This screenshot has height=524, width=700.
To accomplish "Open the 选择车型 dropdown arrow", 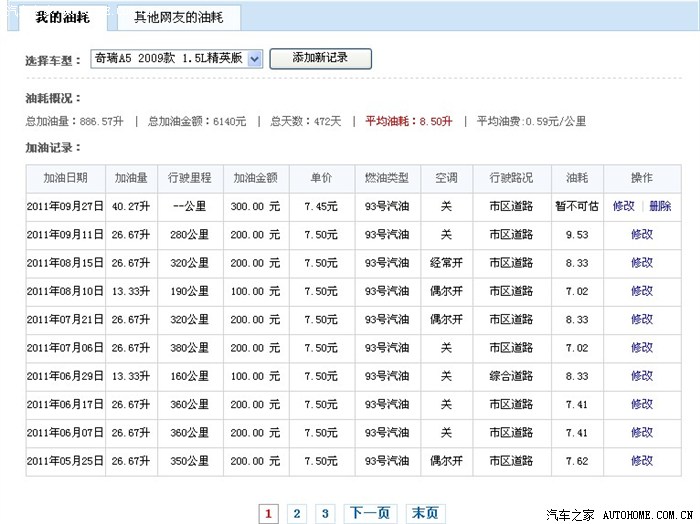I will point(254,59).
